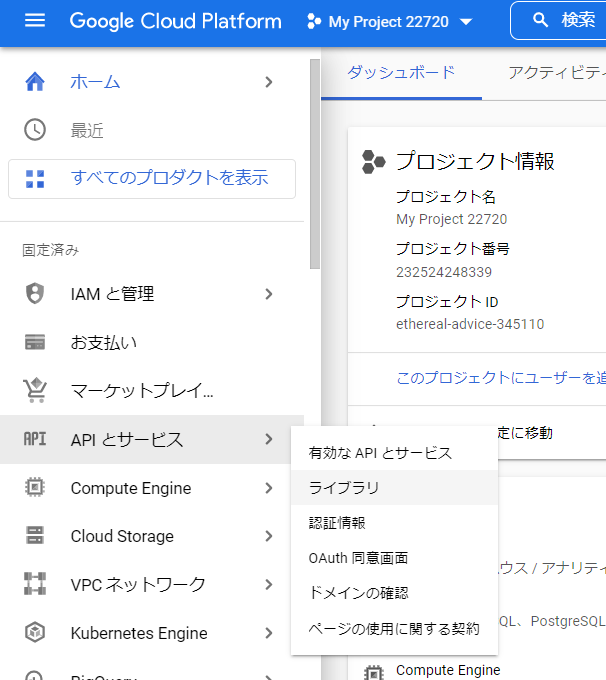606x680 pixels.
Task: Click the project selector hexagon icon
Action: [314, 21]
